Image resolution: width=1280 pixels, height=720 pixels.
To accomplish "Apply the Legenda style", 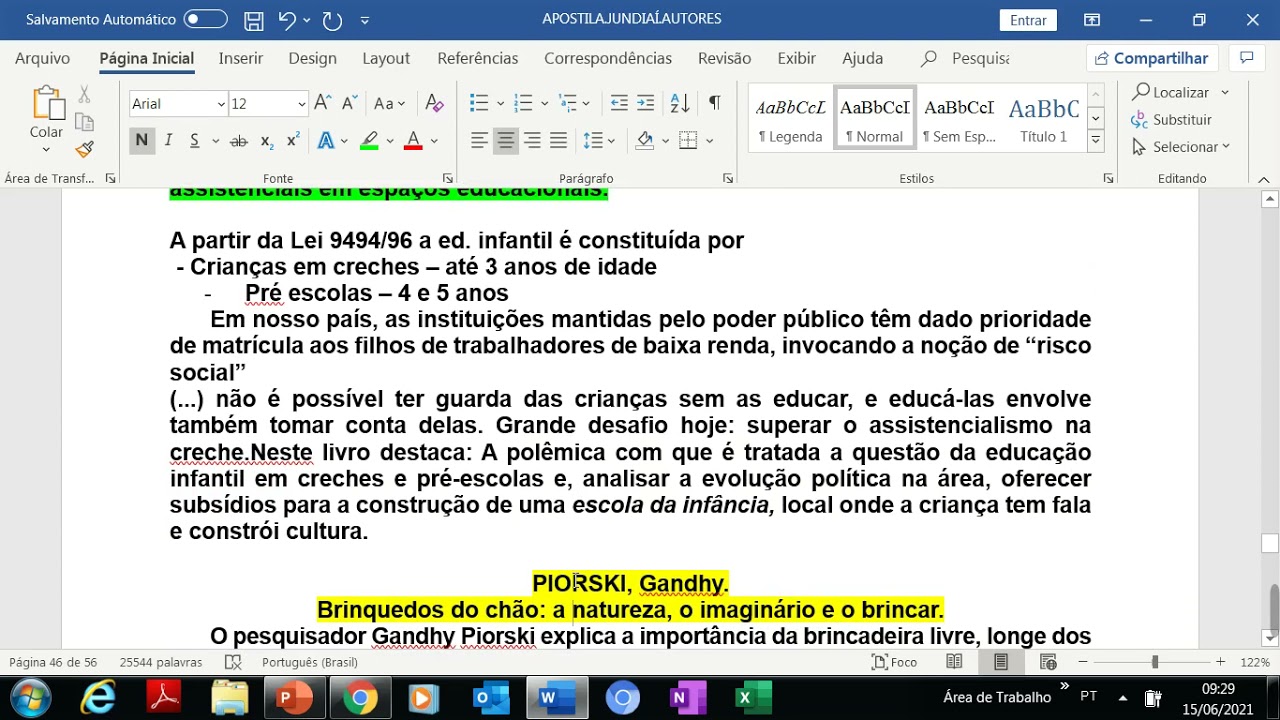I will point(790,118).
